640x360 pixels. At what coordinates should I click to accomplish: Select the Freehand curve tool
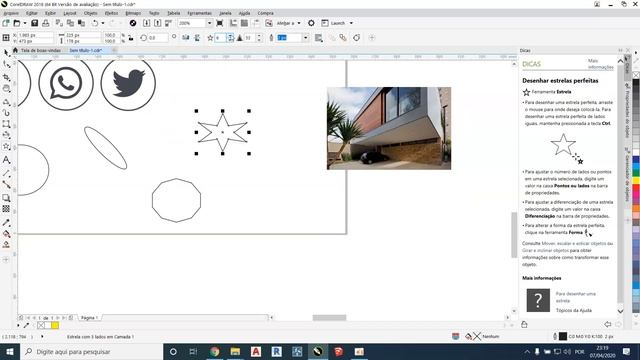7,101
